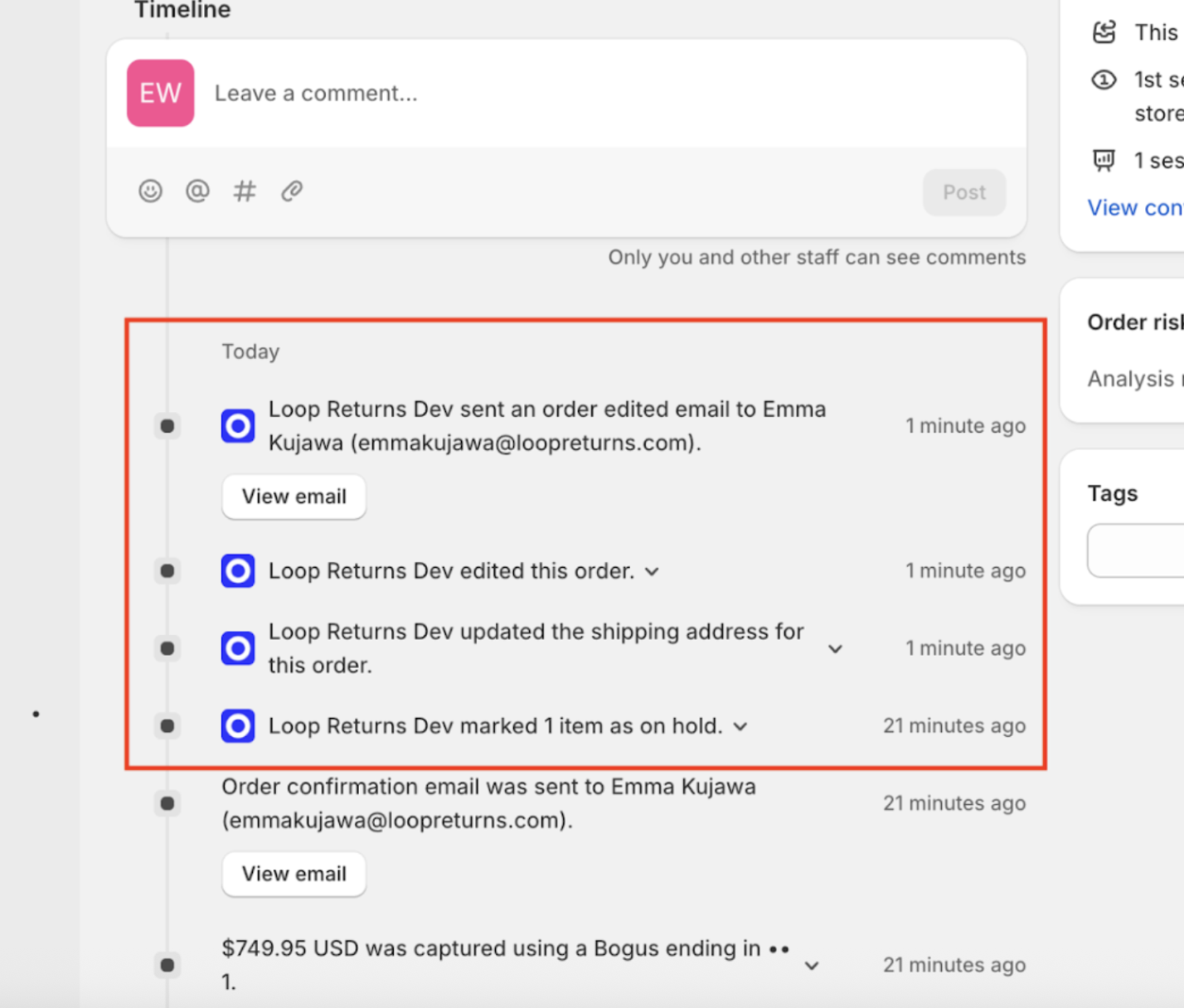Click timeline marker for order confirmation email

coord(167,803)
